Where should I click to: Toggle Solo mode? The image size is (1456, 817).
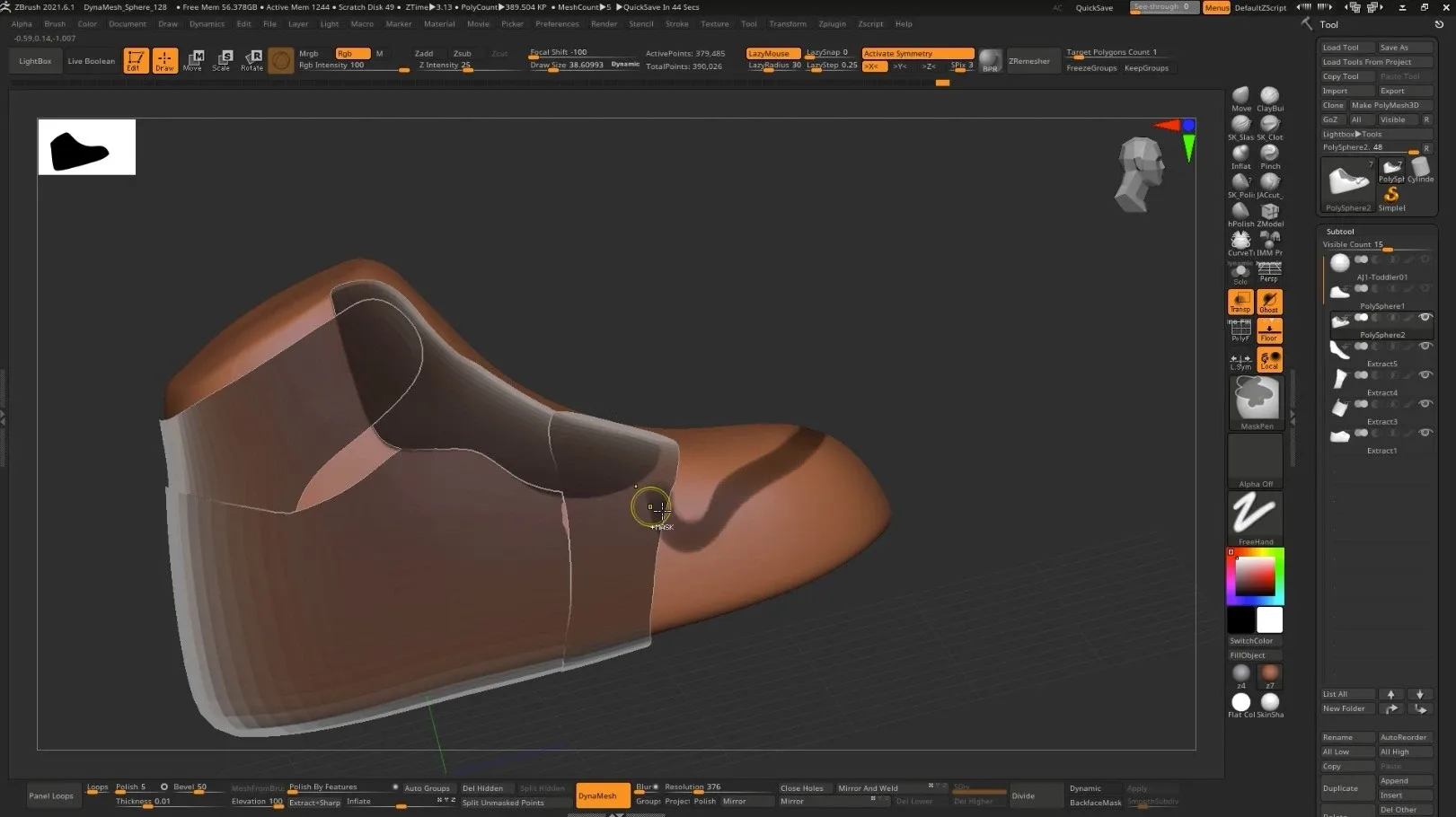pyautogui.click(x=1240, y=273)
